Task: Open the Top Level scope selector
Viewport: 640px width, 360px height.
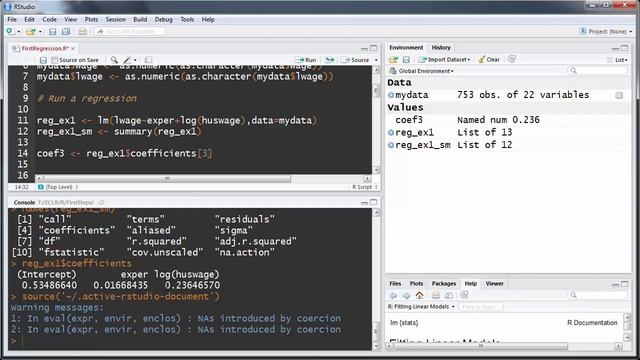Action: (x=58, y=187)
